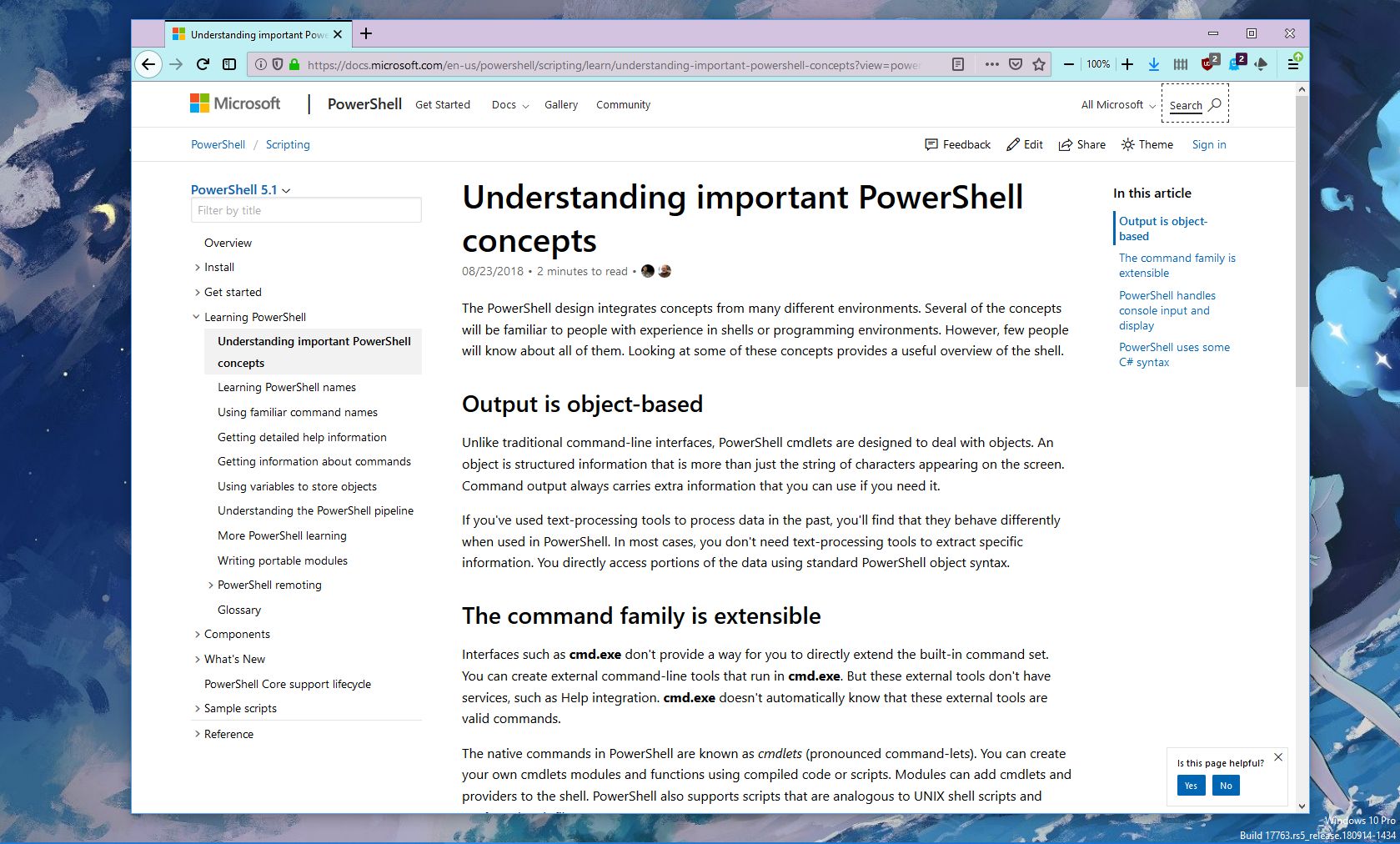This screenshot has height=844, width=1400.
Task: Zoom out with the minus button
Action: (1069, 64)
